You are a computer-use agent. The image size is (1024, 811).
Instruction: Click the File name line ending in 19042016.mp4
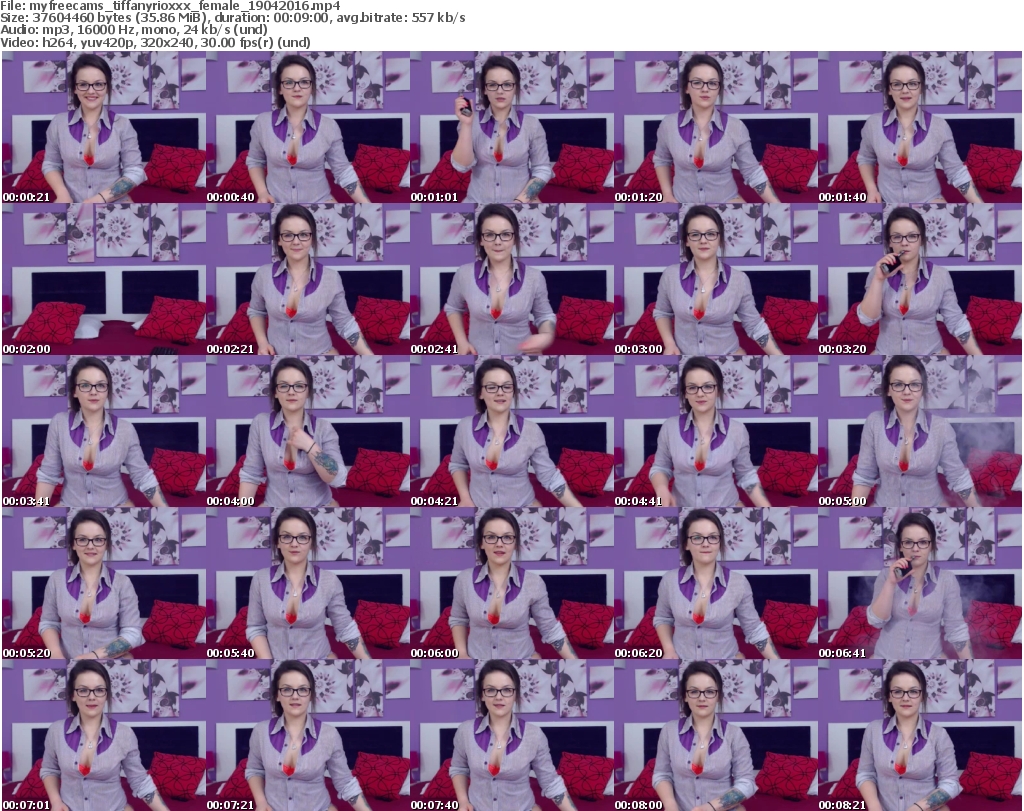170,6
